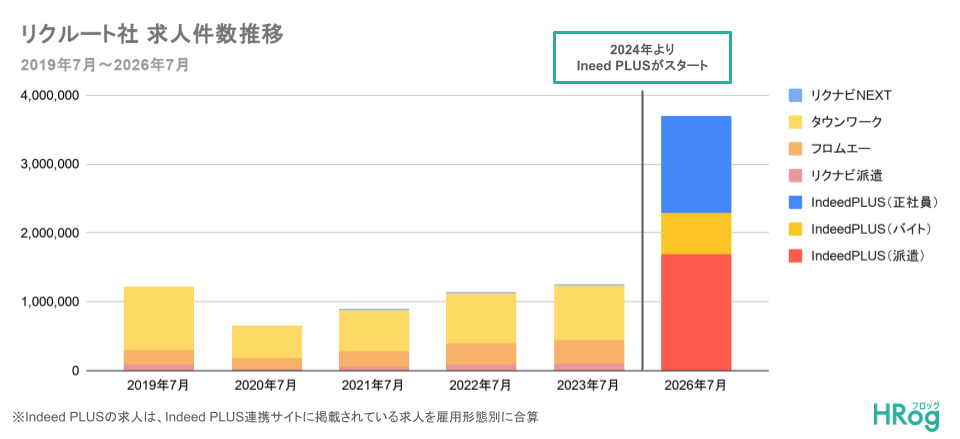Click the HRog logo
960x439 pixels.
(x=906, y=416)
